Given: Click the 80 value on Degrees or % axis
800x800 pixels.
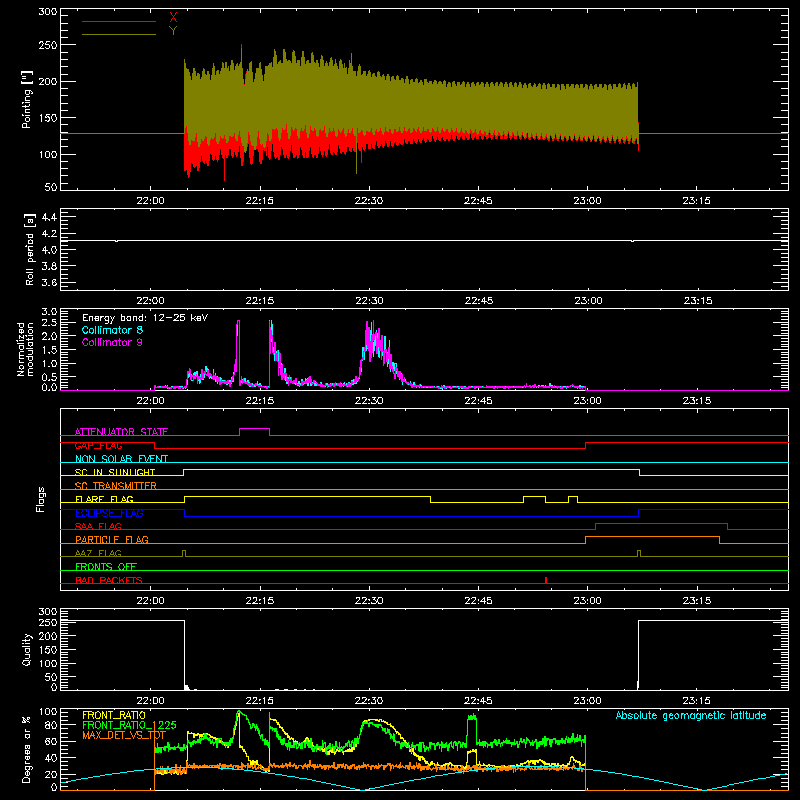Looking at the screenshot, I should [x=52, y=725].
